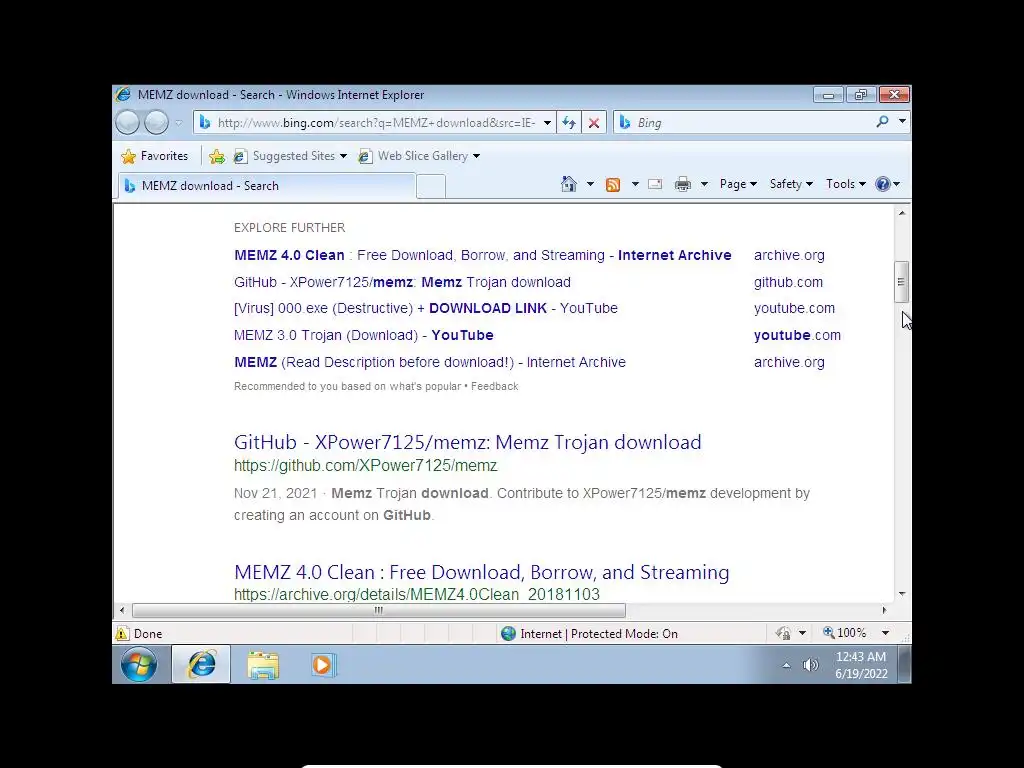Click the volume speaker tray icon

pyautogui.click(x=810, y=665)
